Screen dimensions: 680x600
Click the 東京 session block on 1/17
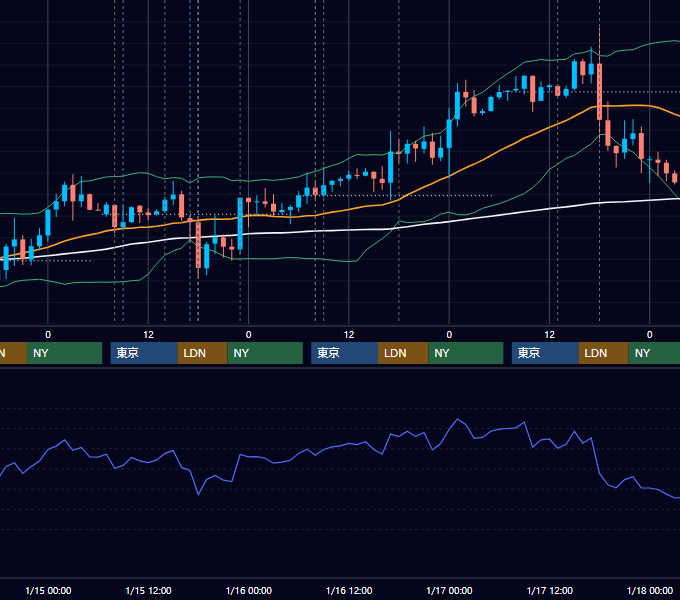tap(545, 353)
